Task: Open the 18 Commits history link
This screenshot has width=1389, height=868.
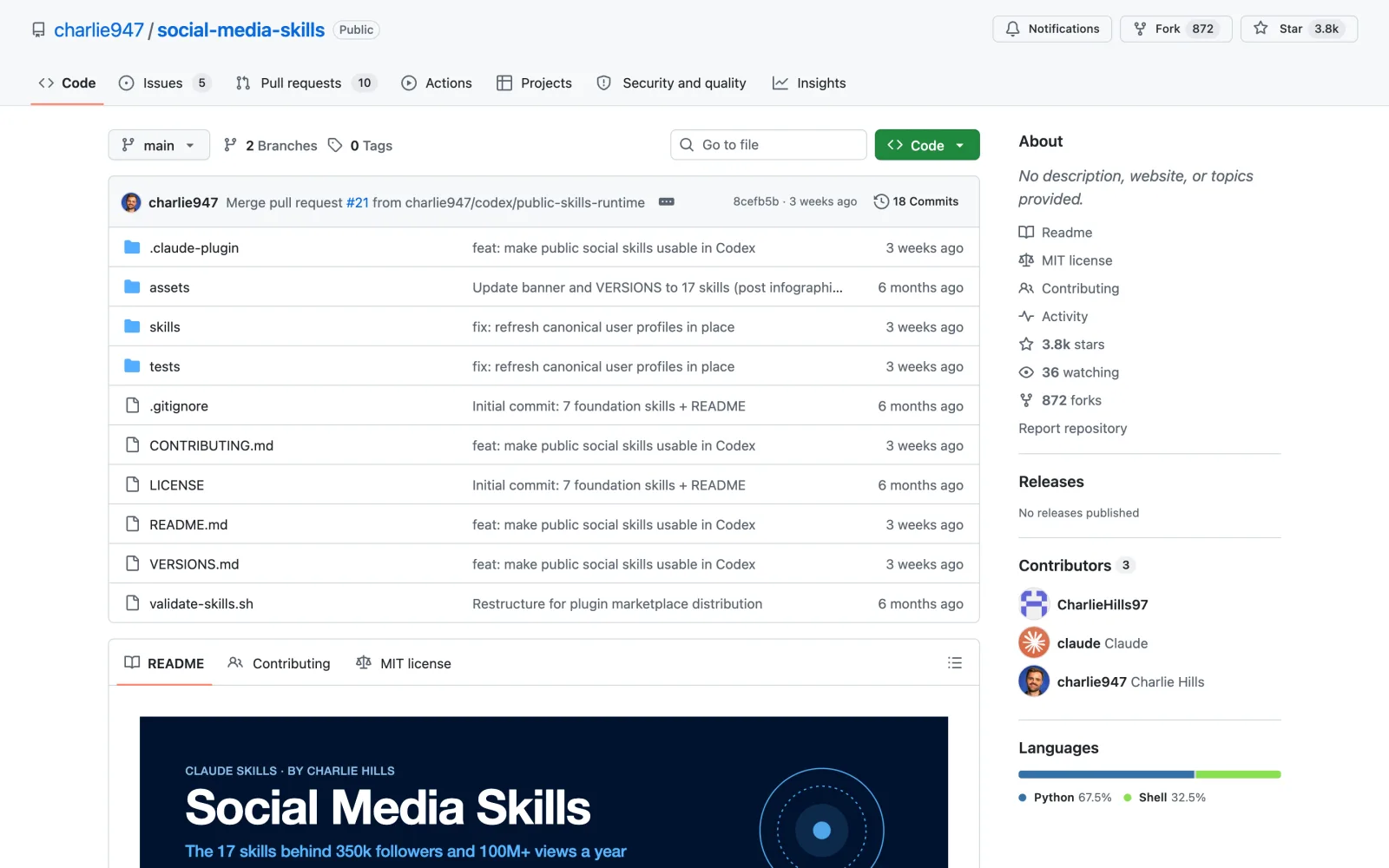Action: point(916,201)
